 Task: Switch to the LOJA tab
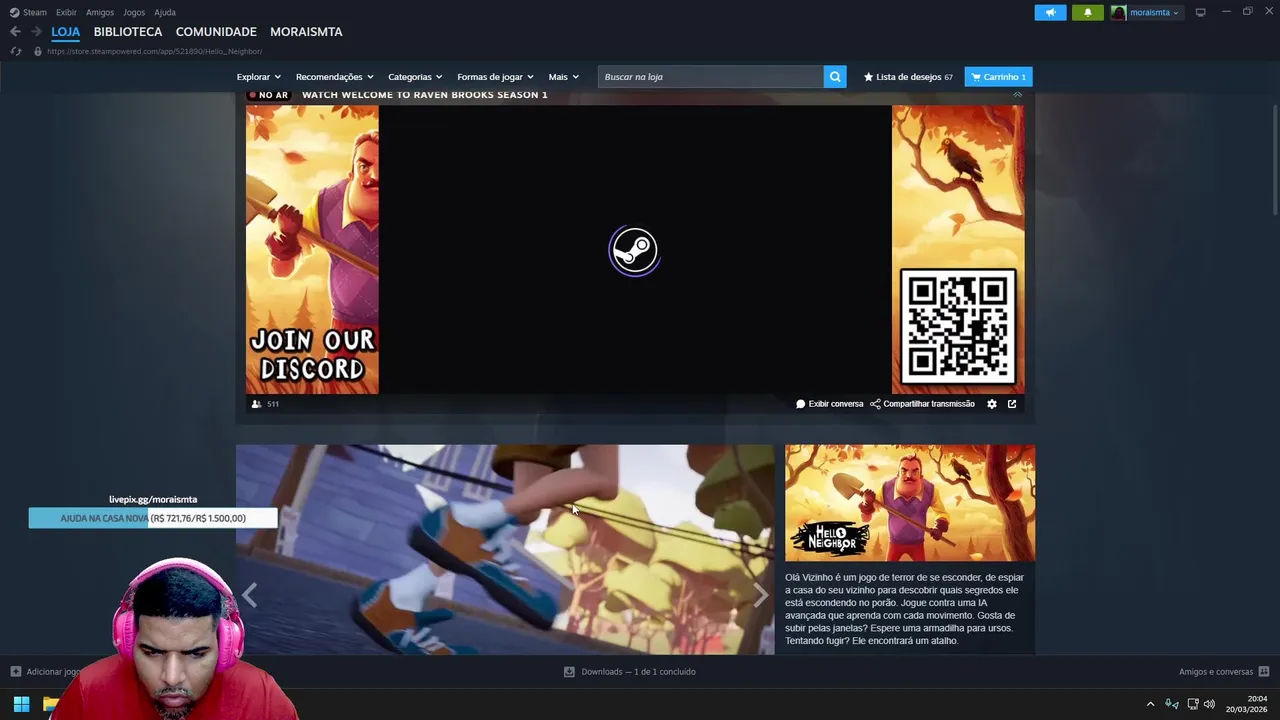66,32
